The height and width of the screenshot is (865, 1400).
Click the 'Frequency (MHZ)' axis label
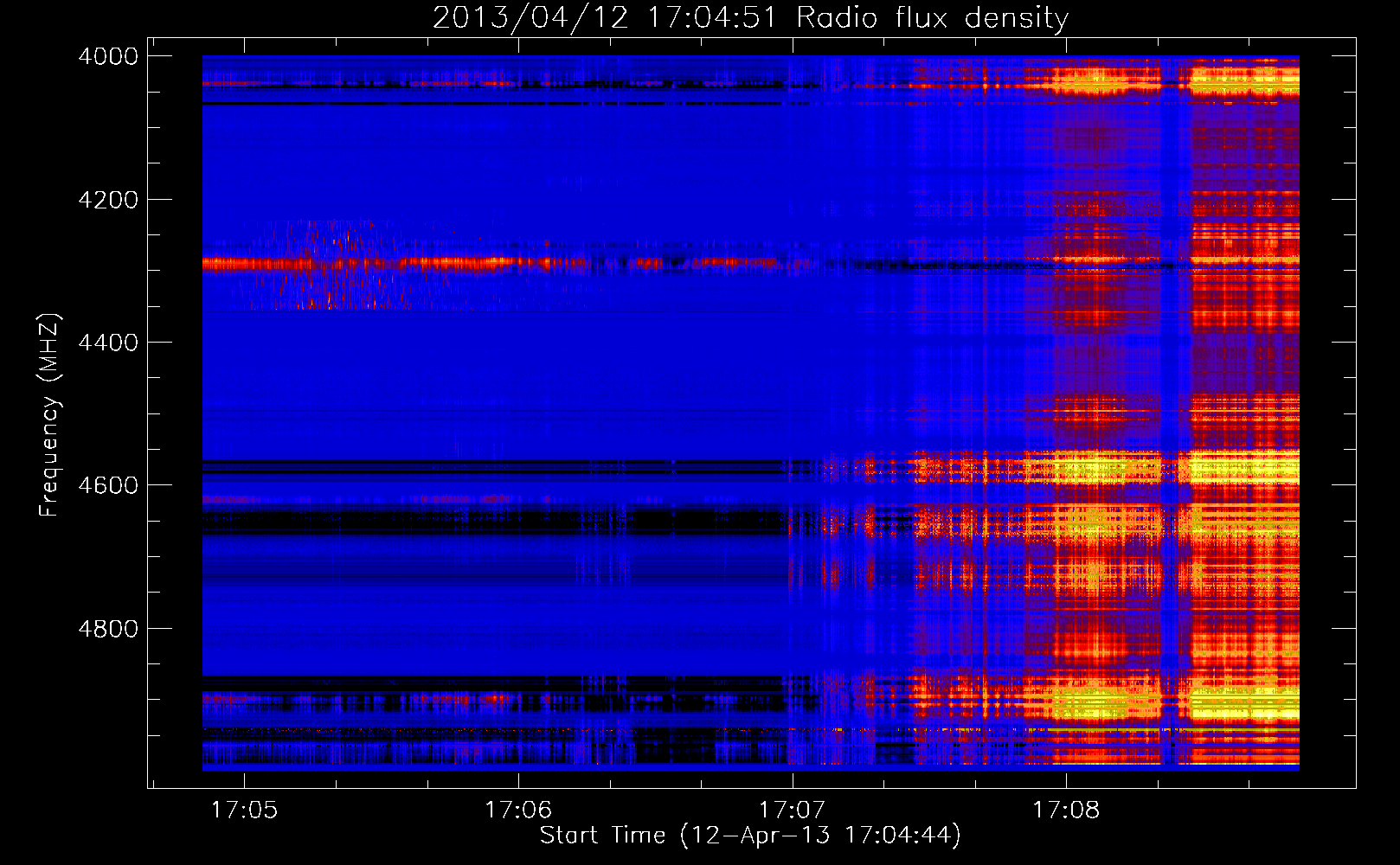[x=49, y=415]
